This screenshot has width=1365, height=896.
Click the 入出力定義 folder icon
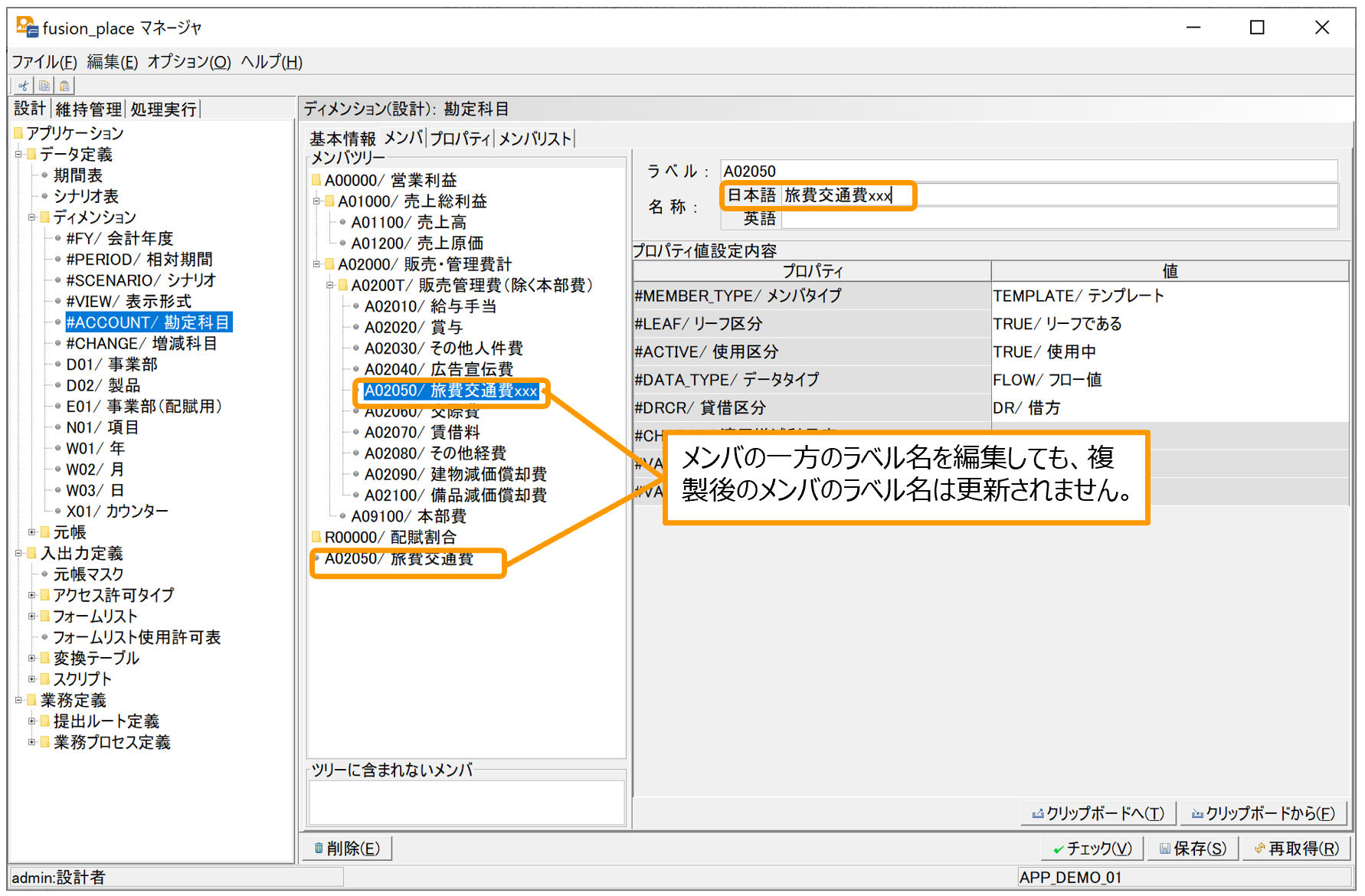[x=32, y=553]
